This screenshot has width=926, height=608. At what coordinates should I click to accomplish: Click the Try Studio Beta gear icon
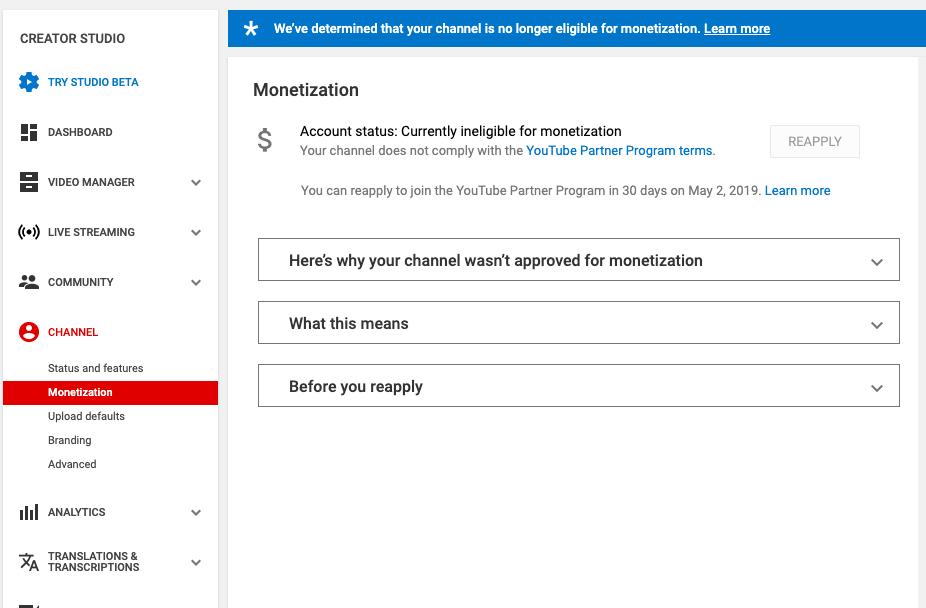28,82
